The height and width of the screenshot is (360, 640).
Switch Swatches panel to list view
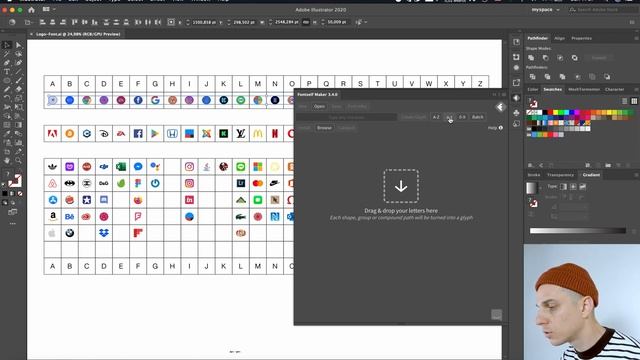tap(624, 101)
